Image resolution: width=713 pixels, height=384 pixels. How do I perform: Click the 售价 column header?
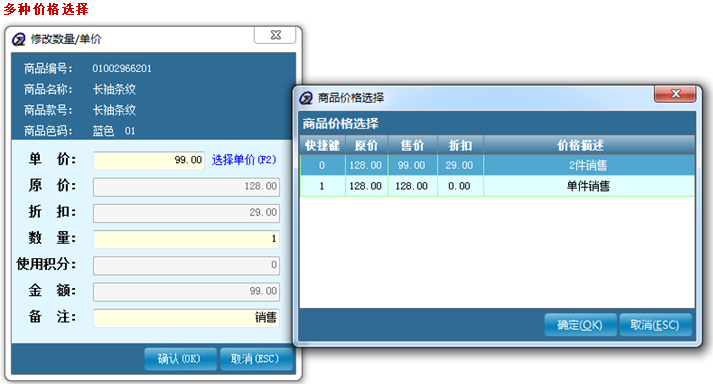(412, 145)
